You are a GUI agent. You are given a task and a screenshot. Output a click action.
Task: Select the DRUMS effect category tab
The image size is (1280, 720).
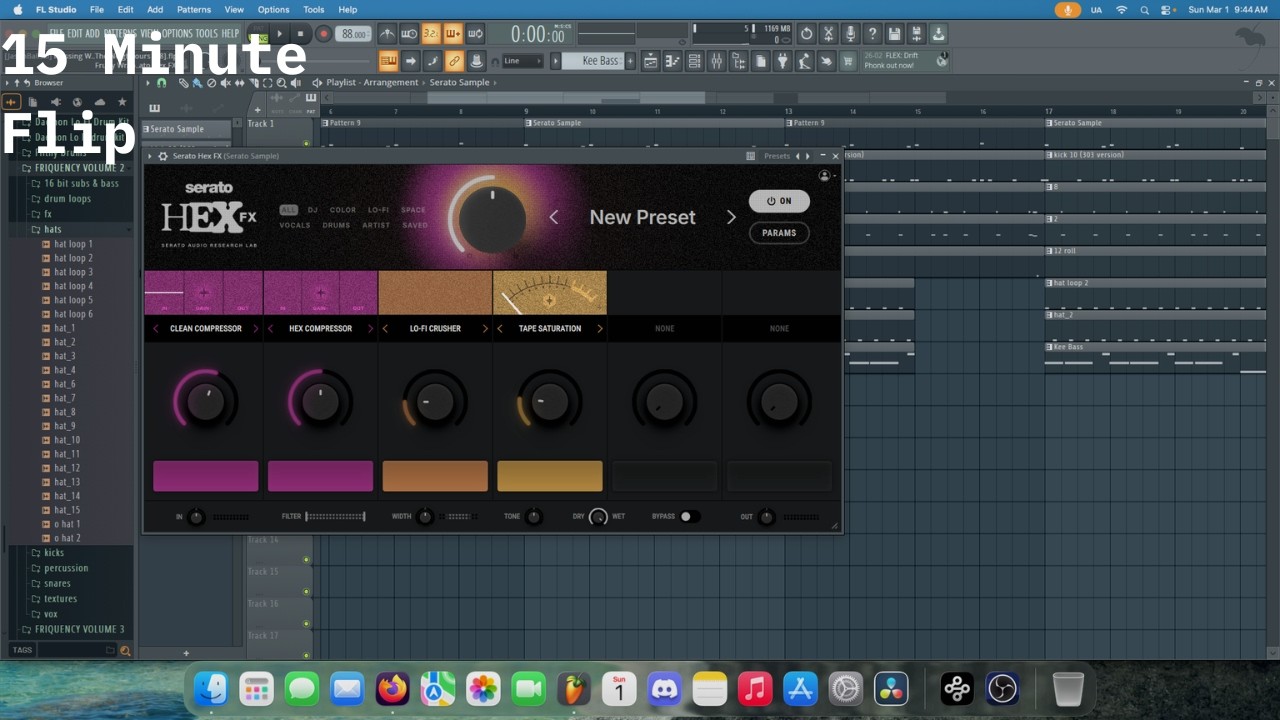click(336, 225)
